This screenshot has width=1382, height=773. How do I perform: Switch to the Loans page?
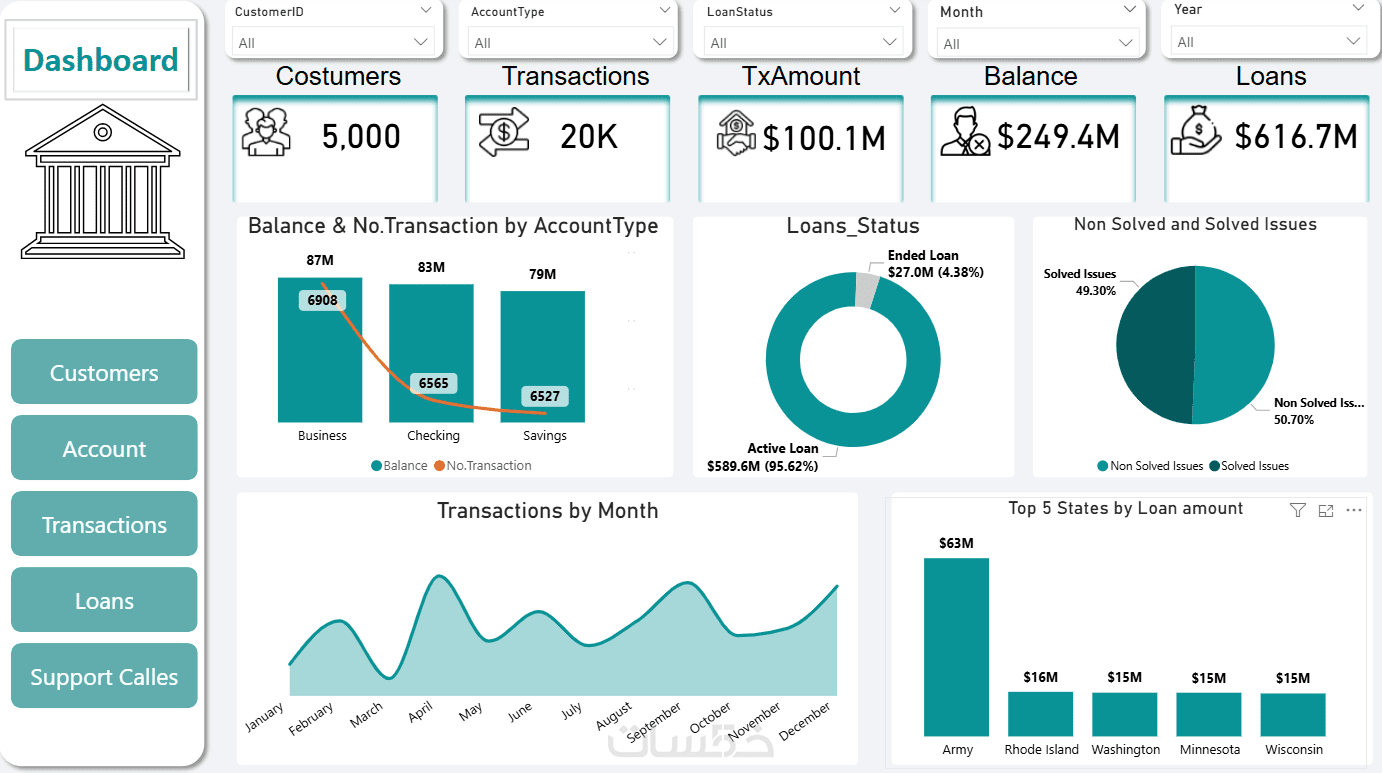104,600
